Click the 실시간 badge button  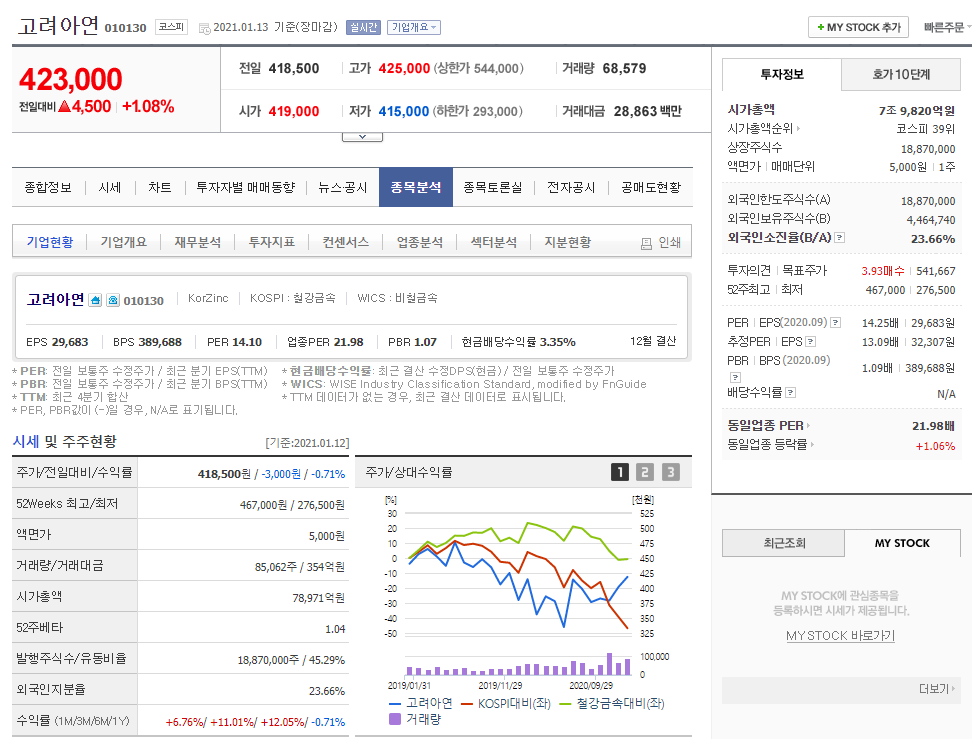pyautogui.click(x=363, y=27)
